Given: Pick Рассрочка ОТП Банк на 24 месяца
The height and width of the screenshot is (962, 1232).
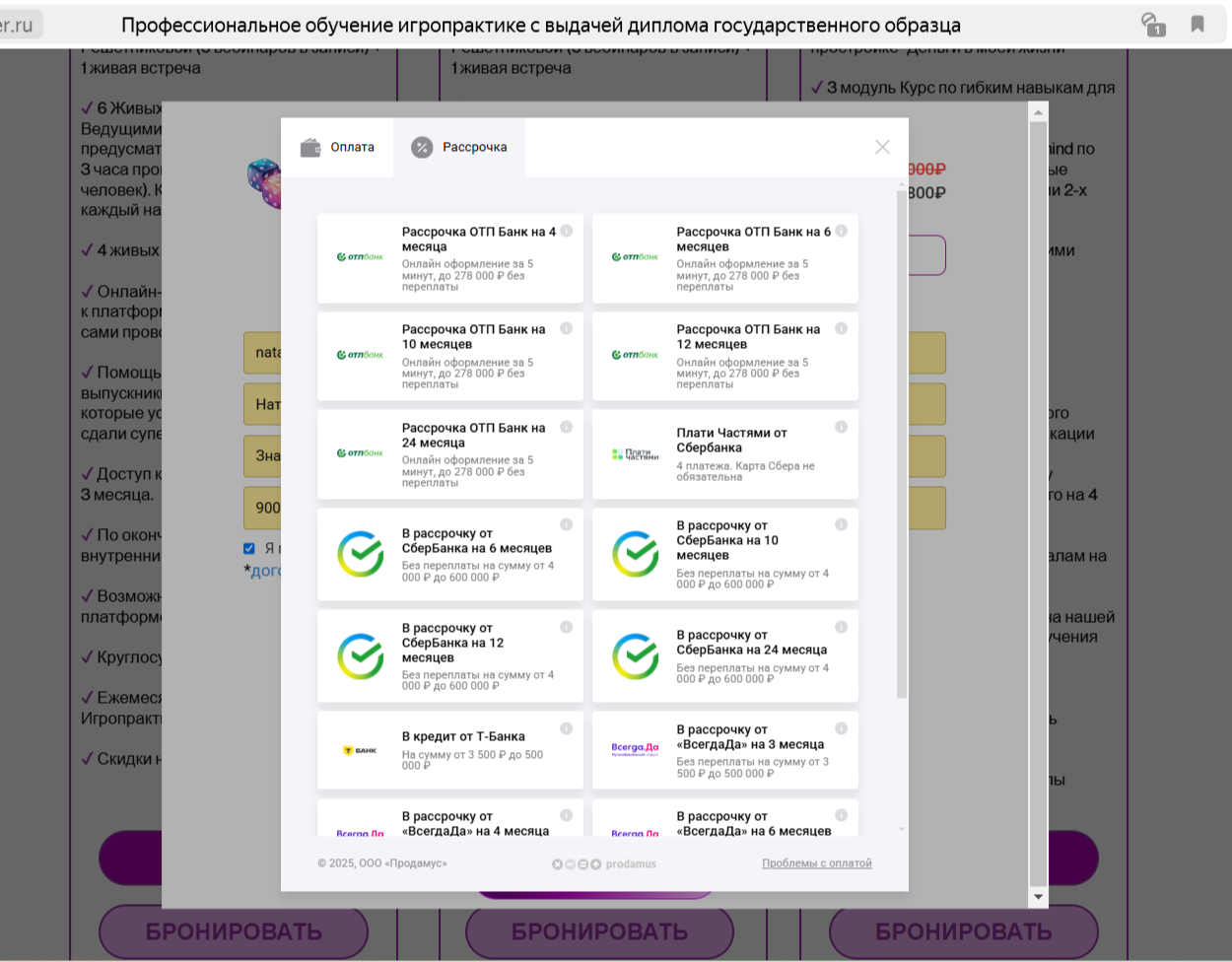Looking at the screenshot, I should [x=450, y=454].
